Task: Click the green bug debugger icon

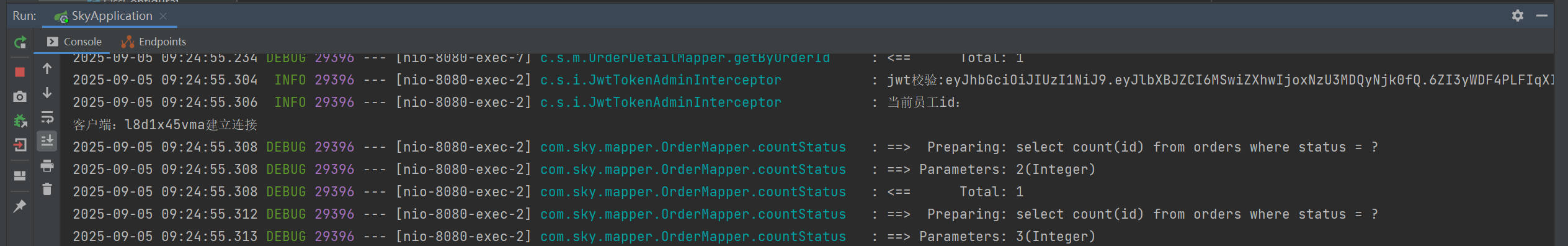Action: 20,121
